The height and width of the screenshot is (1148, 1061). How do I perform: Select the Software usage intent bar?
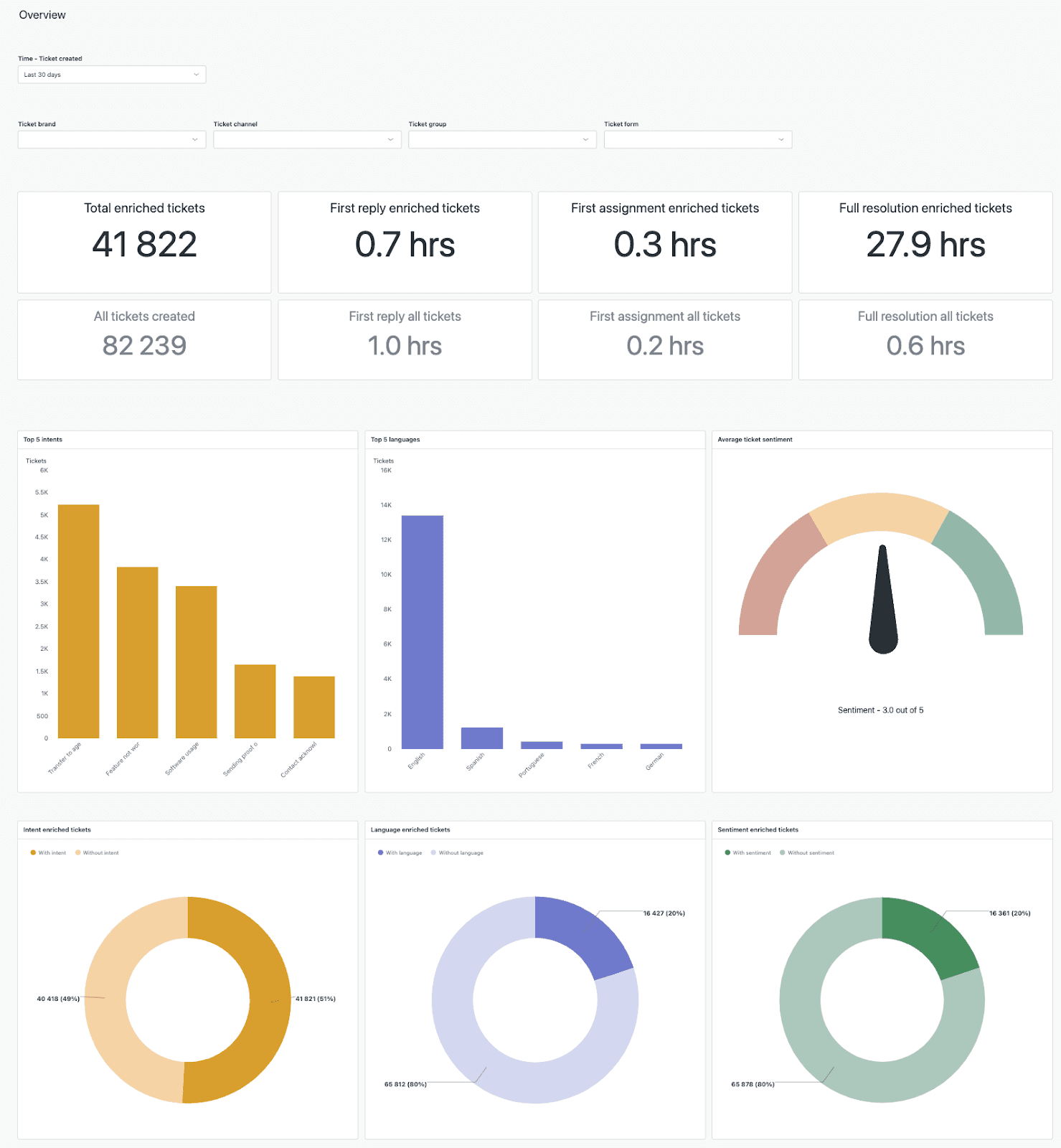point(196,662)
